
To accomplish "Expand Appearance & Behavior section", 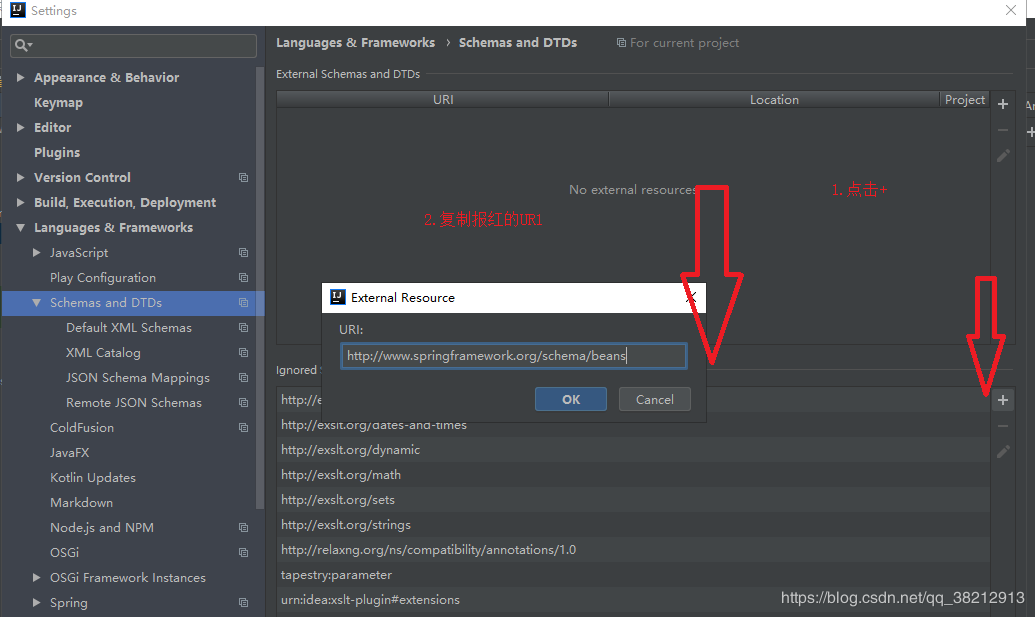I will [20, 77].
